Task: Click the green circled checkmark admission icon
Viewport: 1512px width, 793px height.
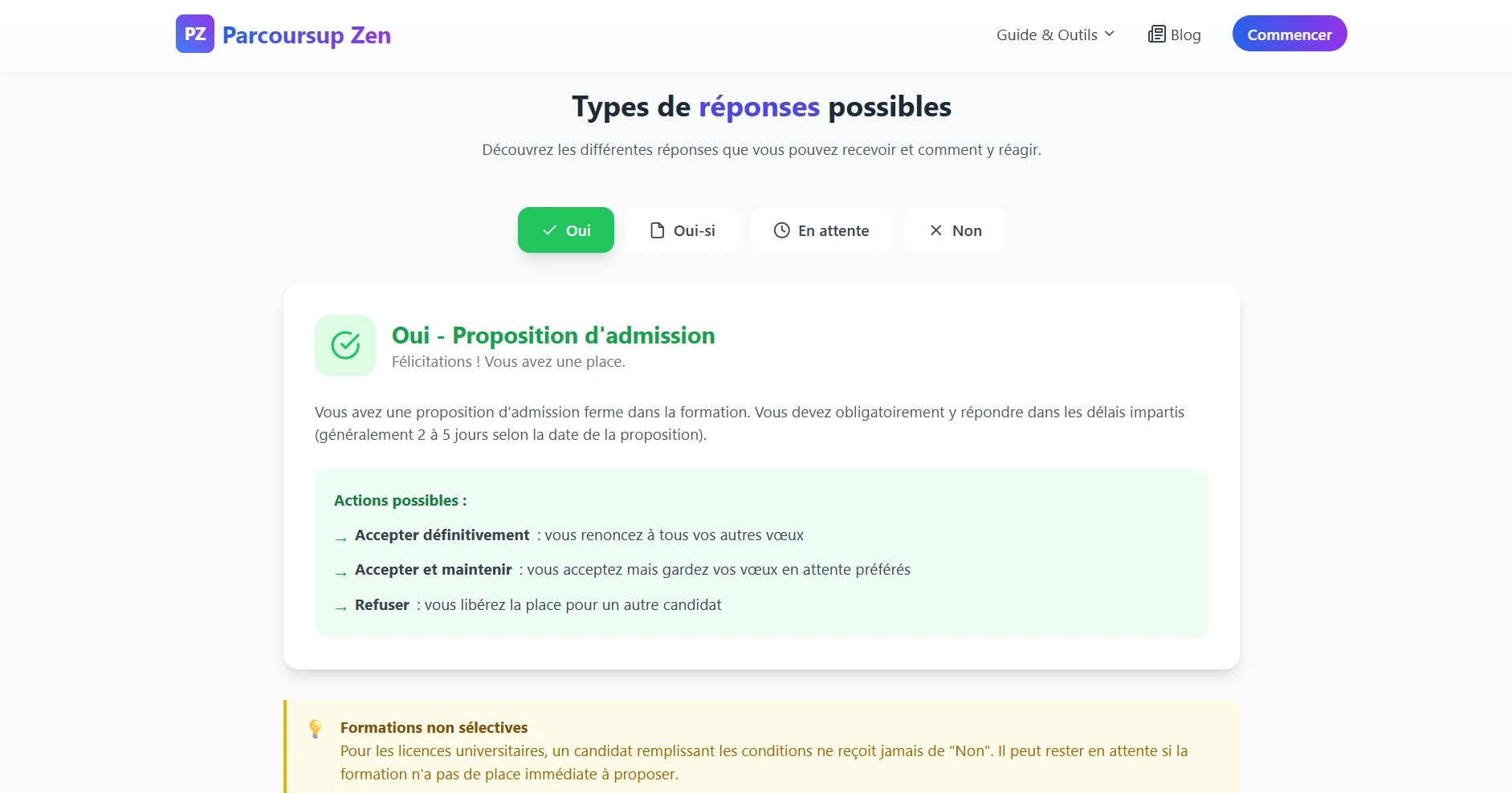Action: click(x=345, y=345)
